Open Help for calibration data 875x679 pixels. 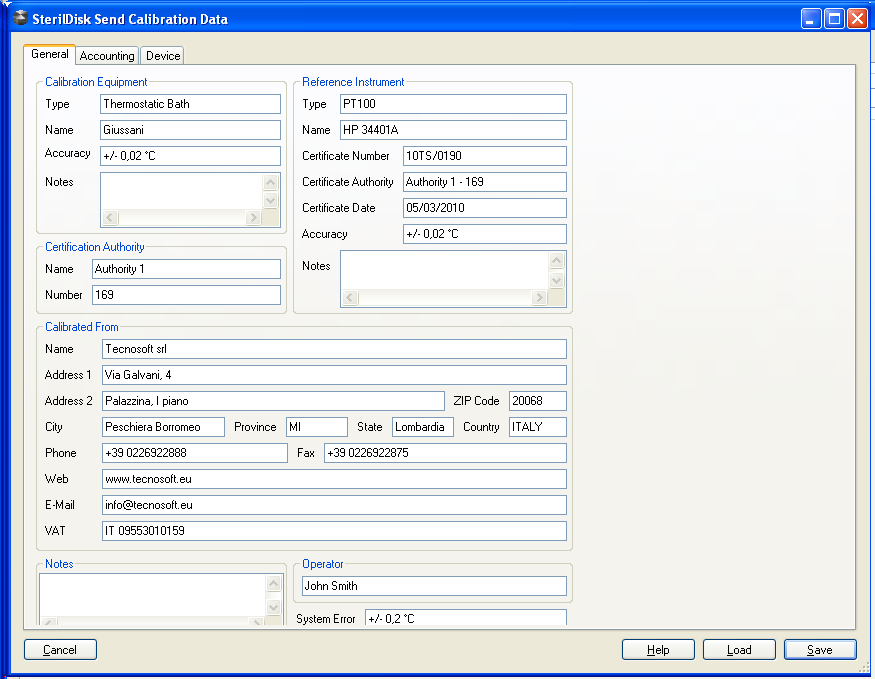658,649
